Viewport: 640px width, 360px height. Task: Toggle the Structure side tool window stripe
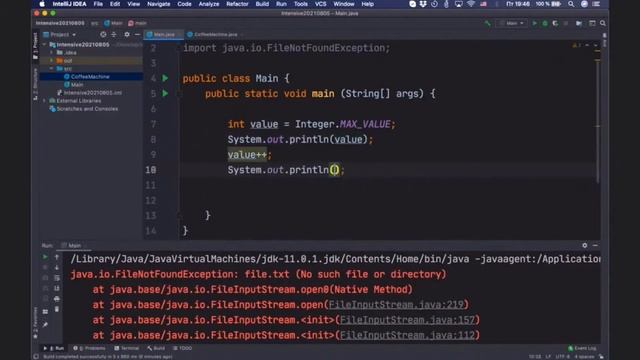(36, 84)
